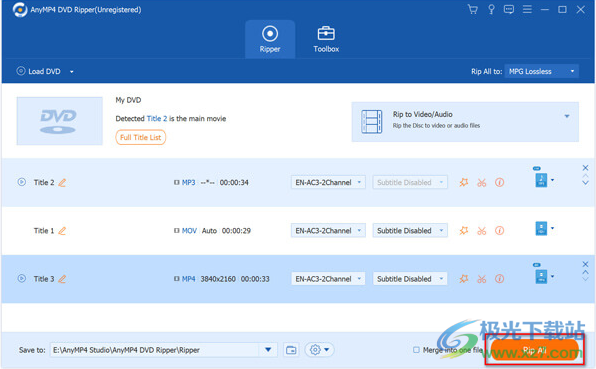Viewport: 596px width, 369px height.
Task: Open settings gear dropdown at bottom
Action: (x=319, y=350)
